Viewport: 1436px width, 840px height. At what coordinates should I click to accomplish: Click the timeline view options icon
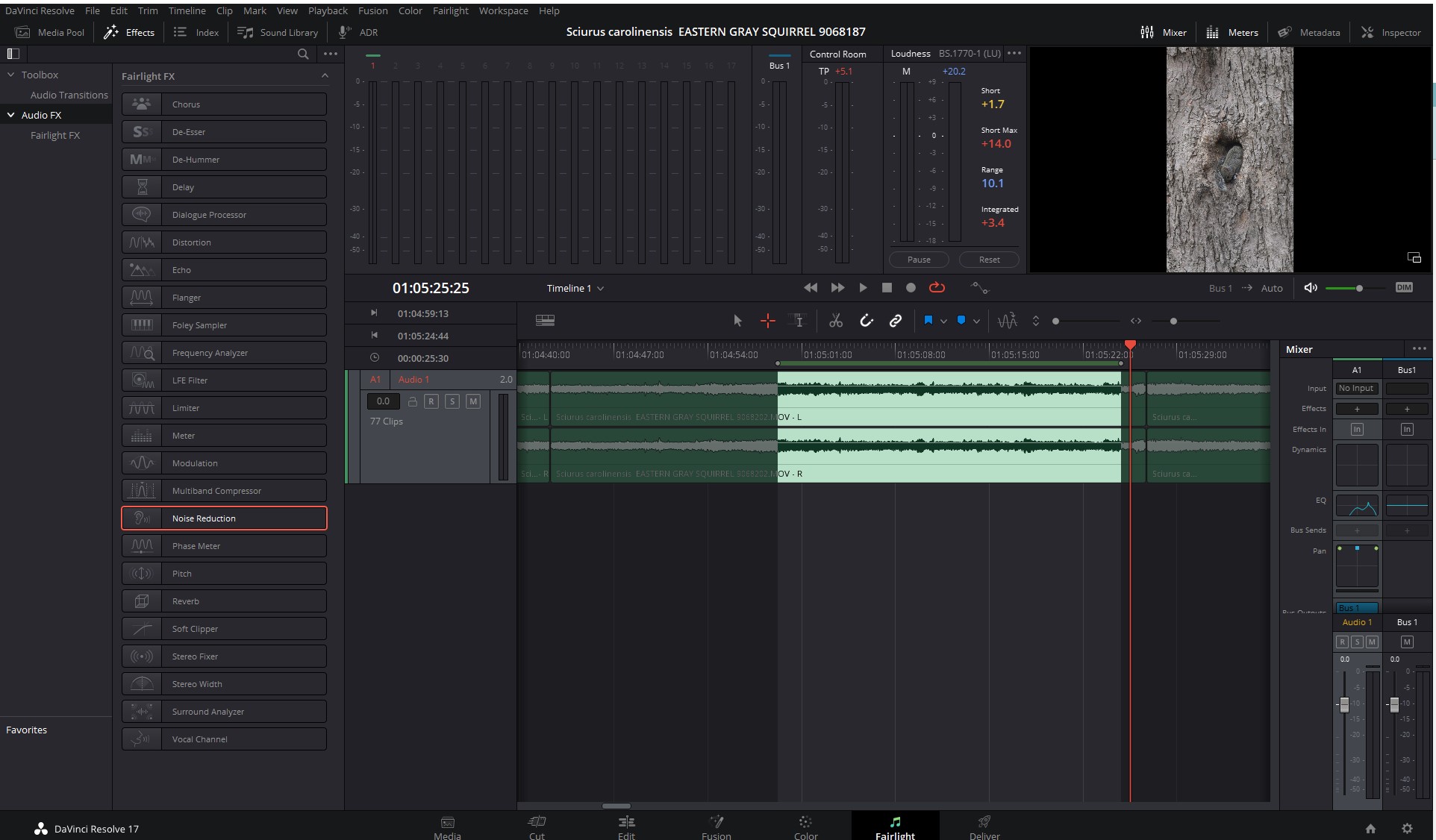(x=545, y=320)
